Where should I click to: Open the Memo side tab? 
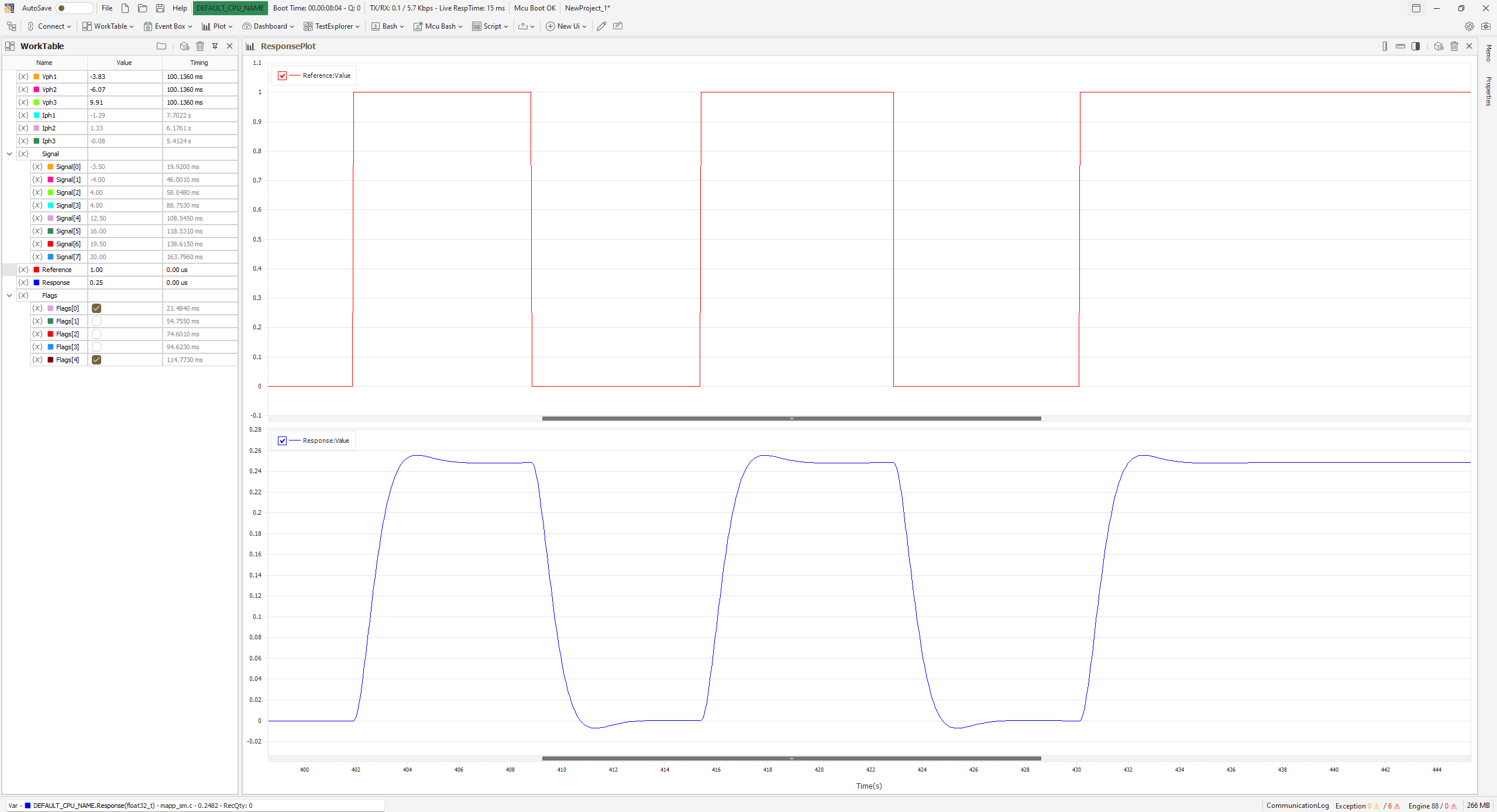[x=1489, y=53]
